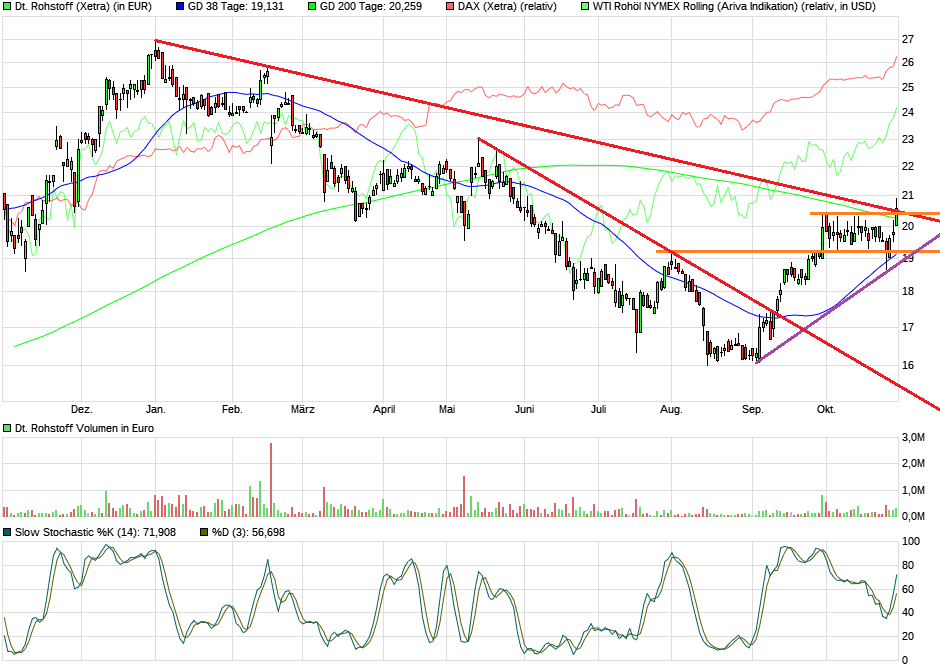Image resolution: width=940 pixels, height=670 pixels.
Task: Click the tall red volume bar in May
Action: coord(464,496)
